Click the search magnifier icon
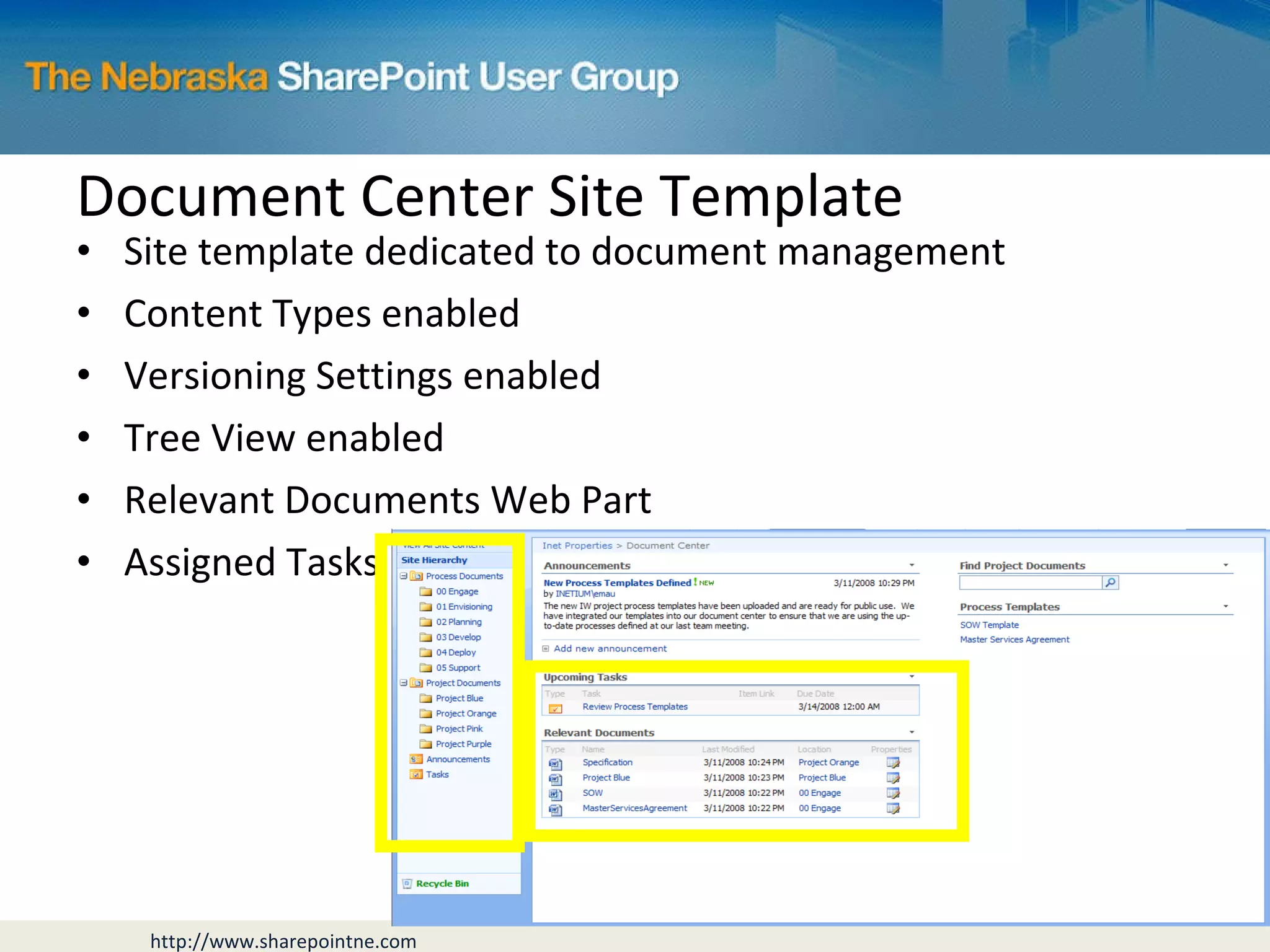The image size is (1270, 952). coord(1110,583)
